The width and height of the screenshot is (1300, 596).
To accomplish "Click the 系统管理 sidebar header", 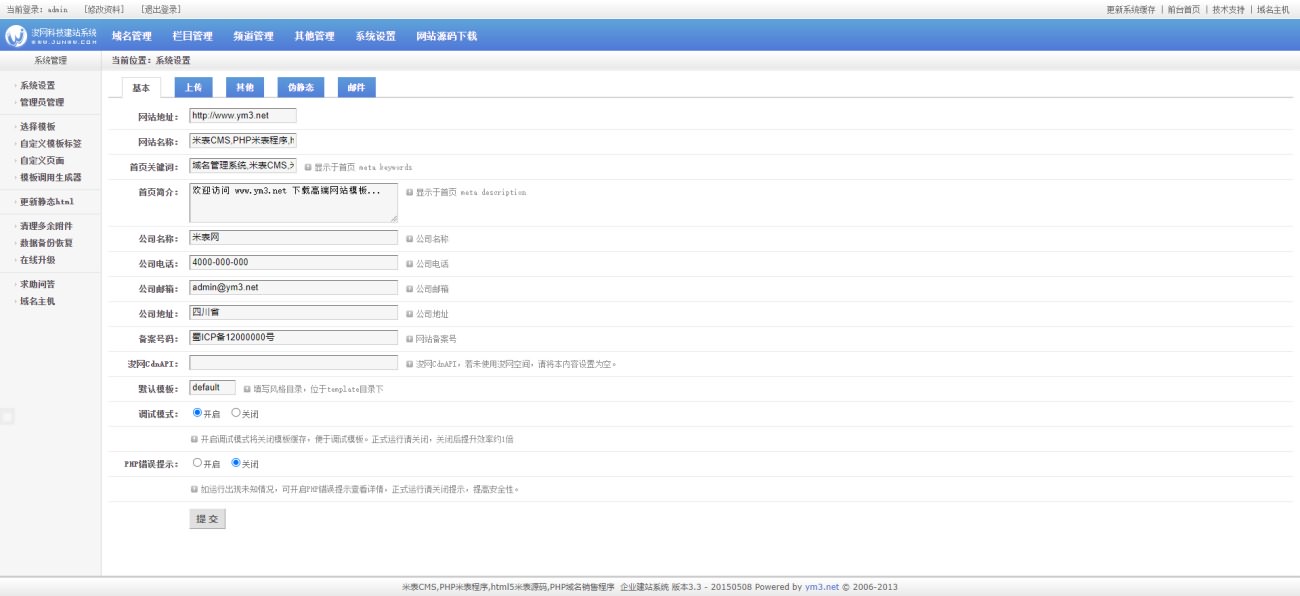I will pyautogui.click(x=50, y=61).
